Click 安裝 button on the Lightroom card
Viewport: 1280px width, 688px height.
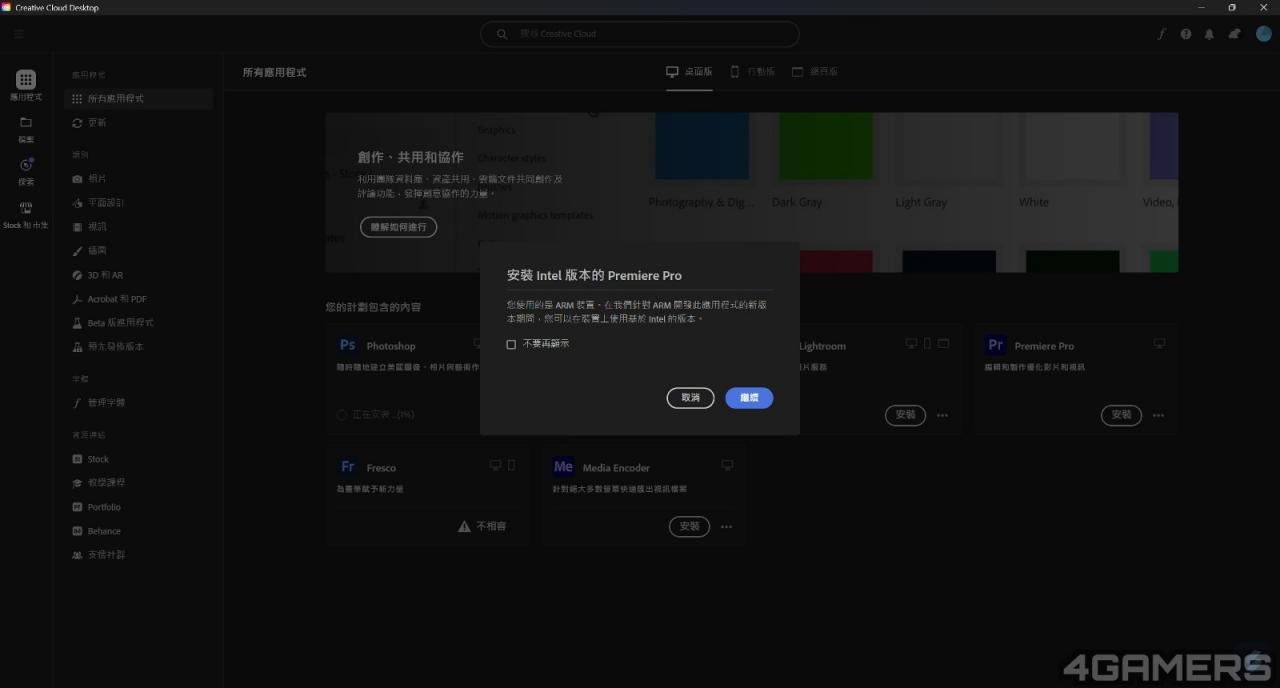[x=905, y=415]
